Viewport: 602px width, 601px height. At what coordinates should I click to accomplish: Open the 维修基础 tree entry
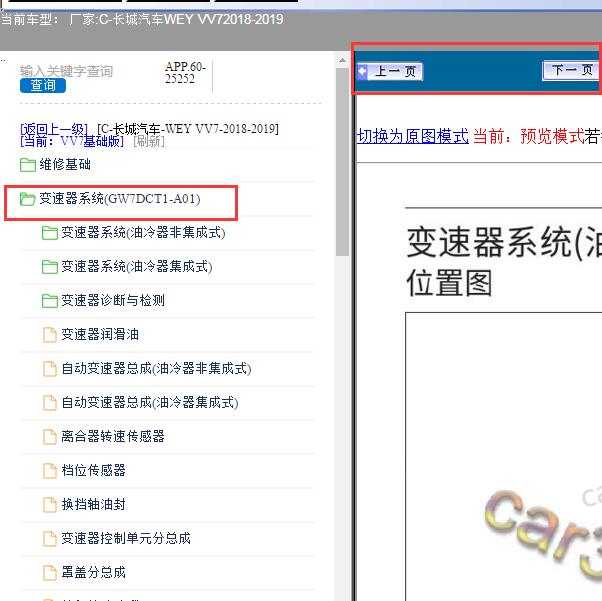pyautogui.click(x=65, y=165)
